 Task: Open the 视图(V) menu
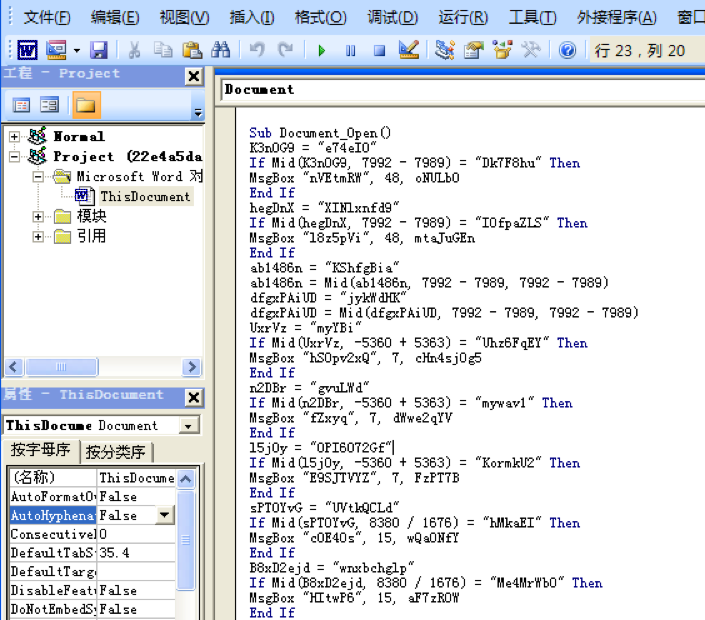(184, 18)
